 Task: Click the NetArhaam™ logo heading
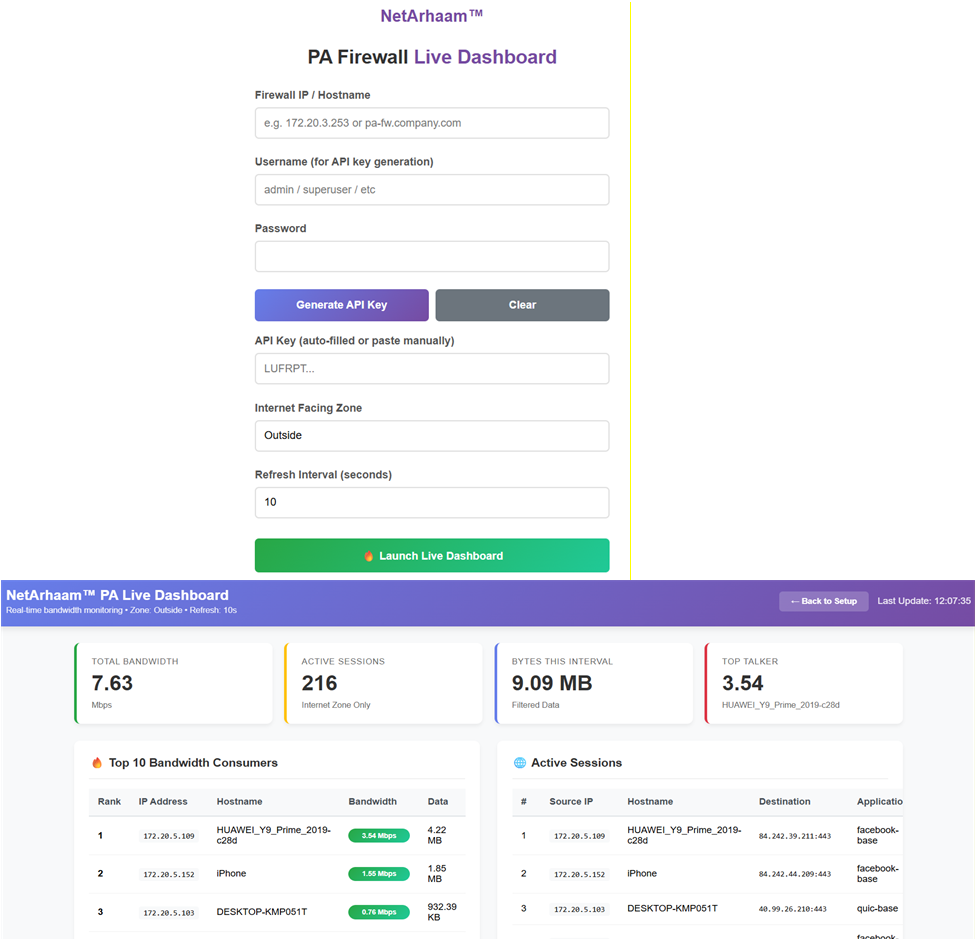(x=431, y=15)
